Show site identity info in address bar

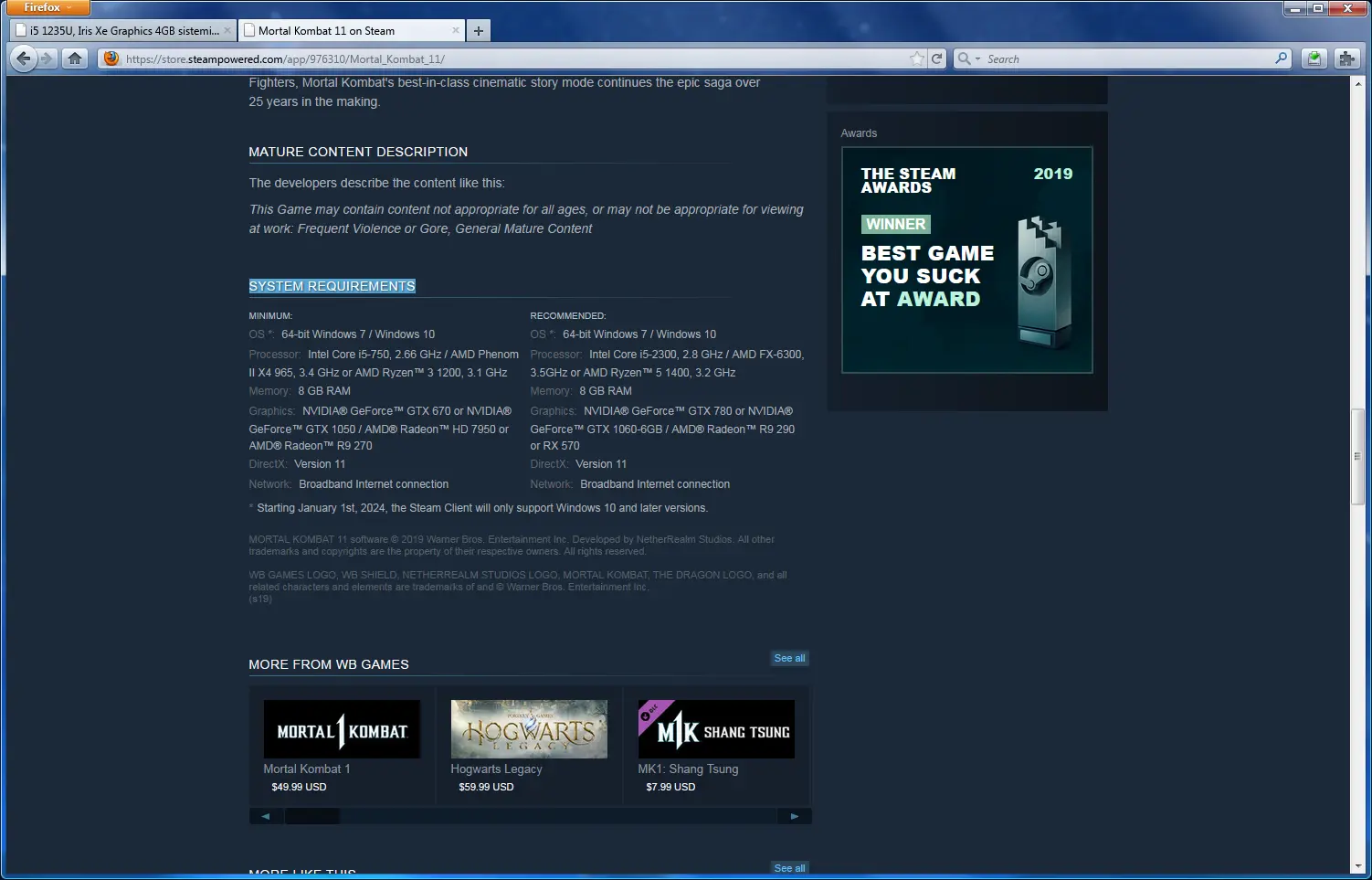pyautogui.click(x=111, y=58)
